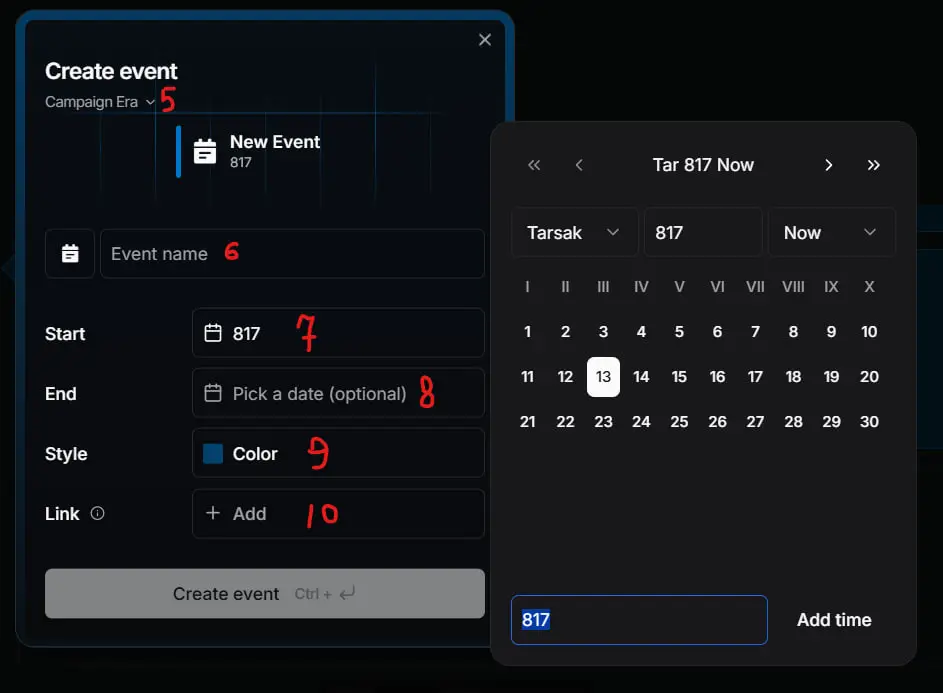Add a link with the Add button

(338, 513)
